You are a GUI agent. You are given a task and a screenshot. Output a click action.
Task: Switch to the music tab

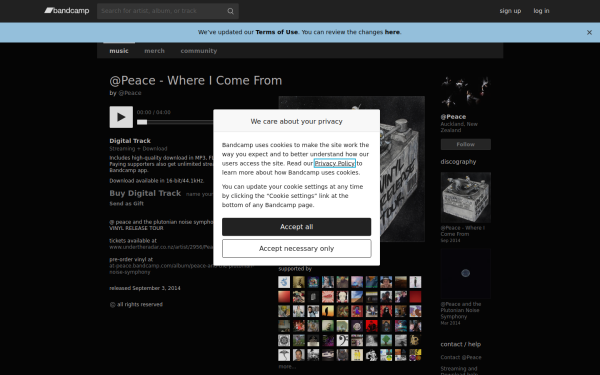coord(119,51)
